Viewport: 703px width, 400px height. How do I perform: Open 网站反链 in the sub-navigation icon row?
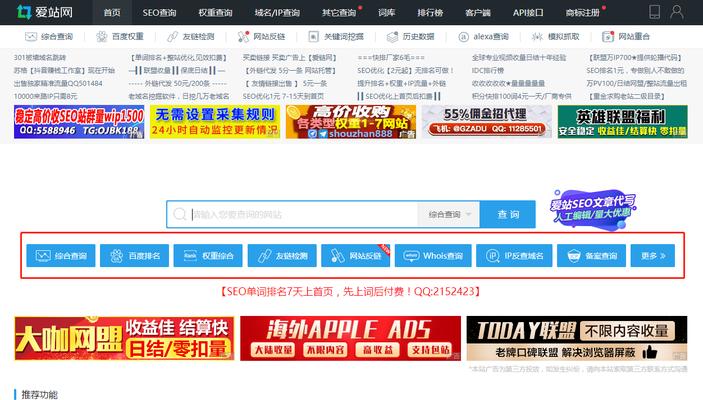(261, 37)
